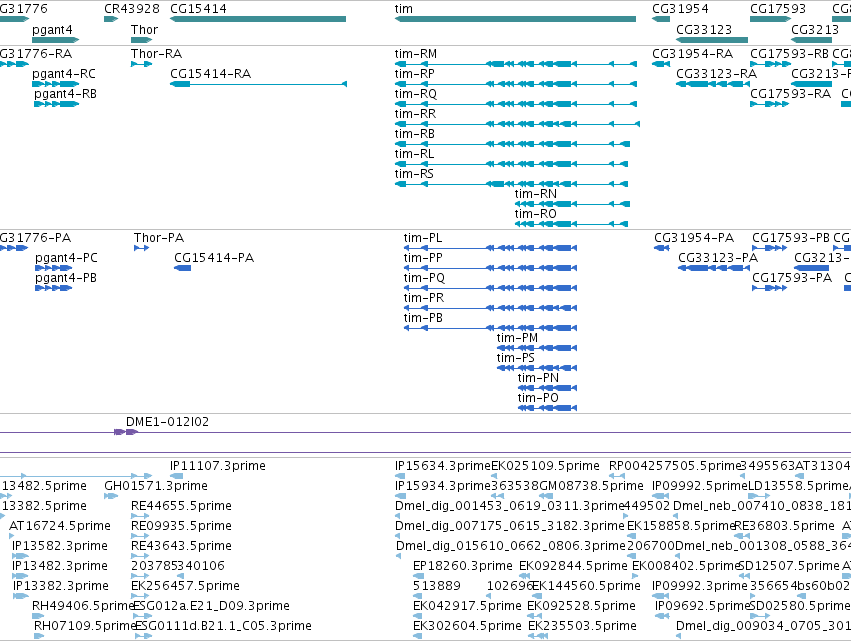Image resolution: width=851 pixels, height=641 pixels.
Task: Click the tim-PO protein label
Action: point(538,398)
